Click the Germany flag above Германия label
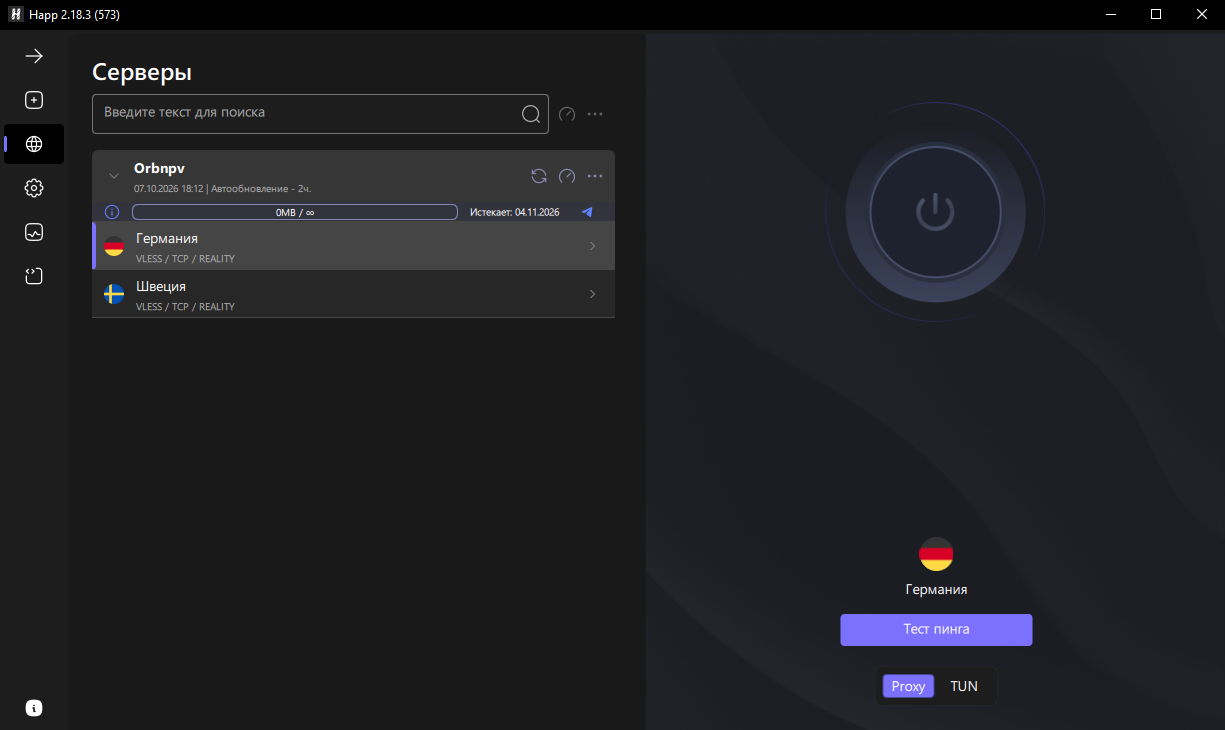1225x730 pixels. pyautogui.click(x=936, y=554)
